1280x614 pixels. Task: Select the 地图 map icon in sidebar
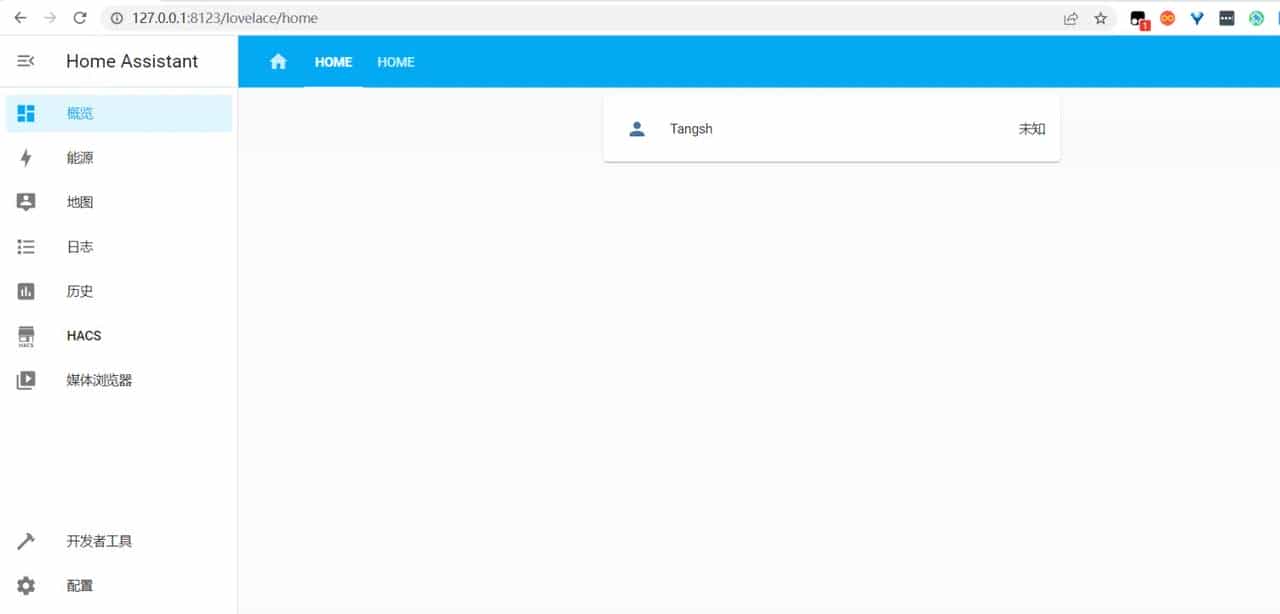(x=25, y=201)
